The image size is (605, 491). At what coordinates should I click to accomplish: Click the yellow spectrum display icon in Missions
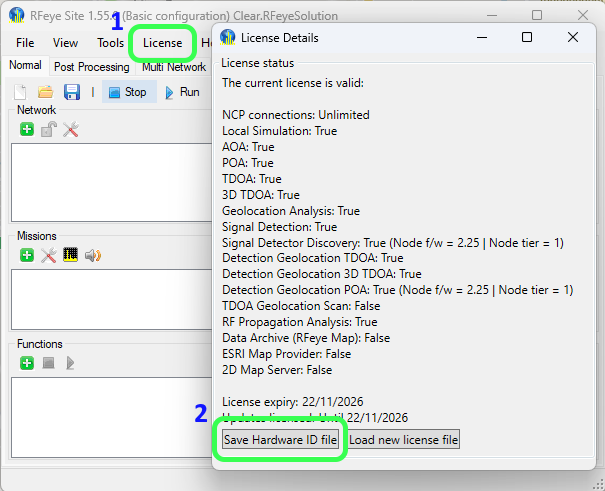coord(70,255)
